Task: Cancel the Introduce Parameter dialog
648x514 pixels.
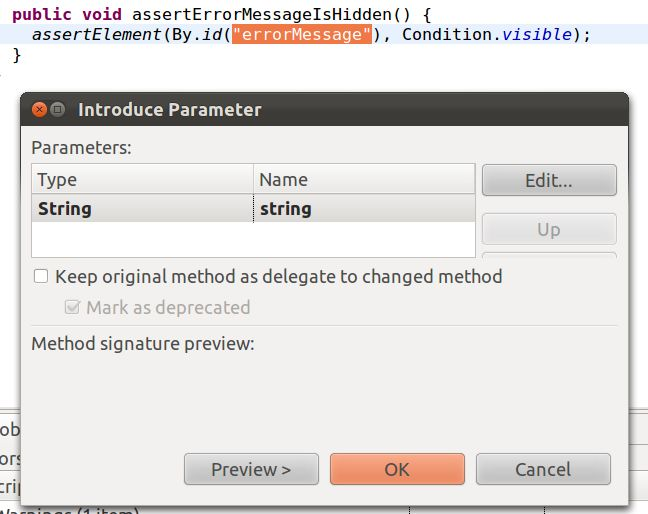Action: 543,469
